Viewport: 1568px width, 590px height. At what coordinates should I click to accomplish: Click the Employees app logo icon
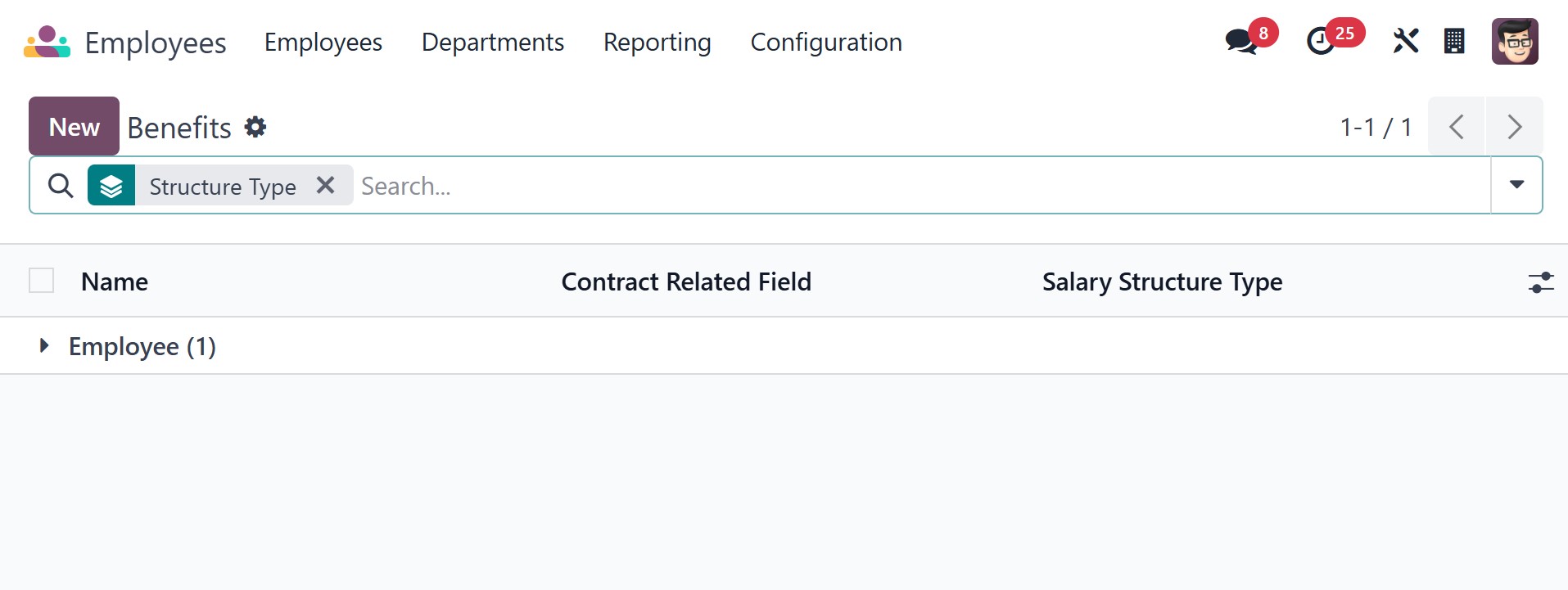[x=47, y=43]
